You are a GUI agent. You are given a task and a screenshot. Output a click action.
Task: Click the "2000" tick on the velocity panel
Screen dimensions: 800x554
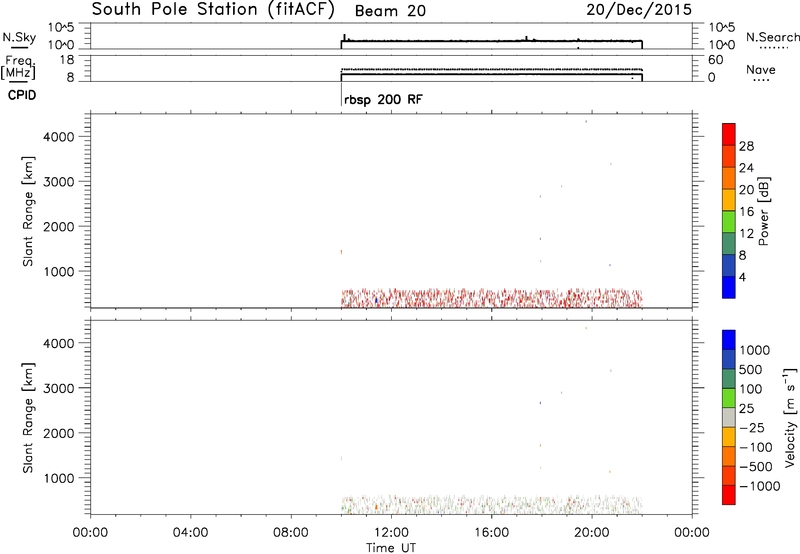tap(59, 433)
